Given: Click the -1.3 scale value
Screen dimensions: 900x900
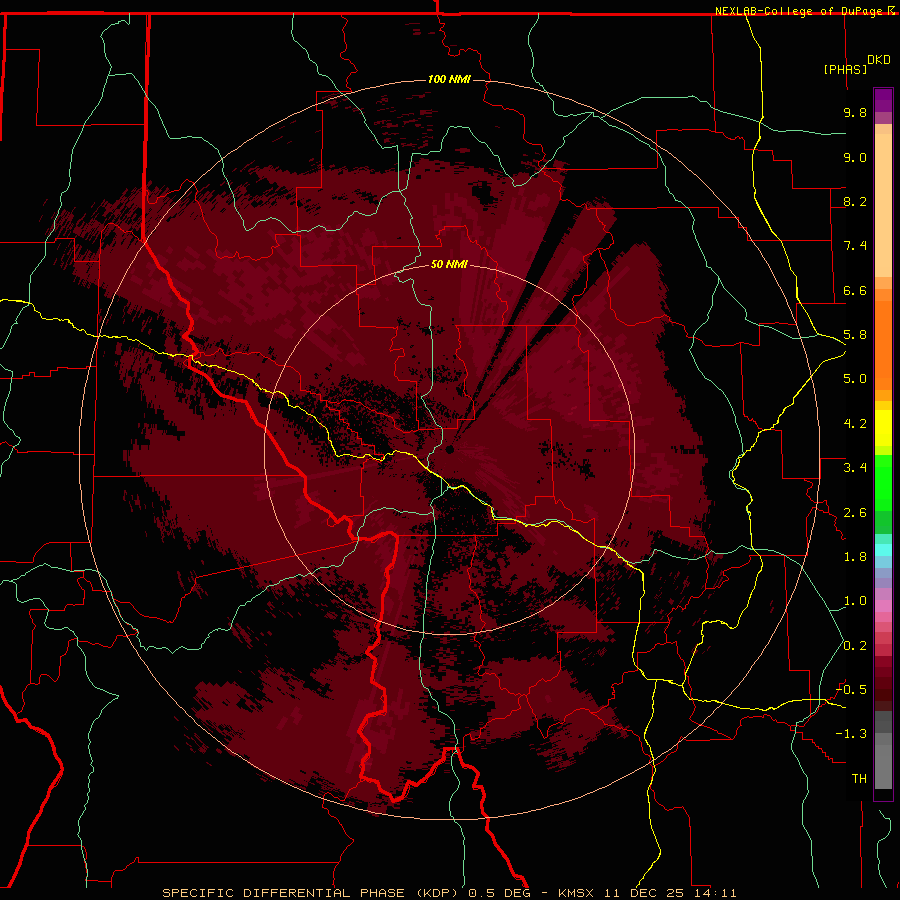Looking at the screenshot, I should [x=851, y=734].
